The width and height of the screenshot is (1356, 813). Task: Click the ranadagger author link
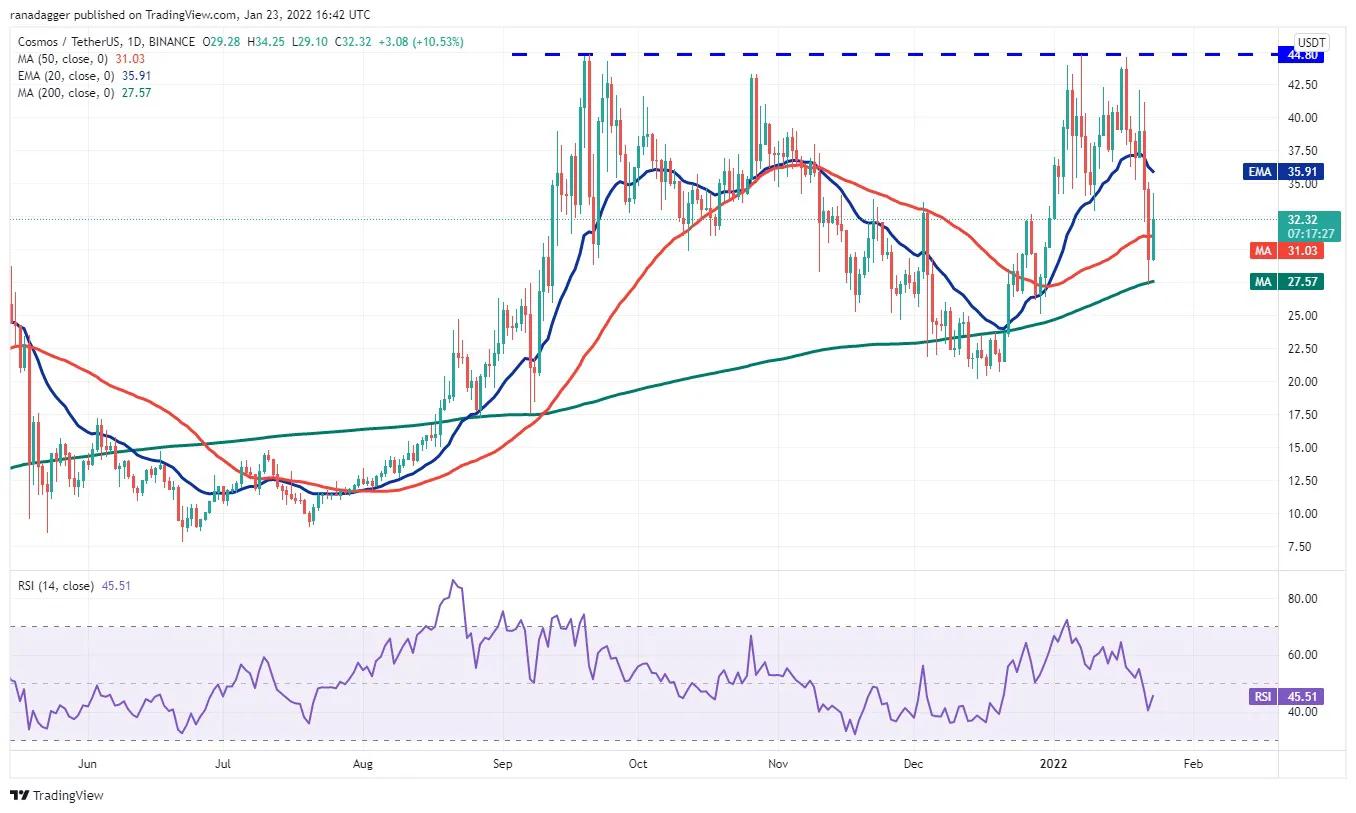click(37, 14)
